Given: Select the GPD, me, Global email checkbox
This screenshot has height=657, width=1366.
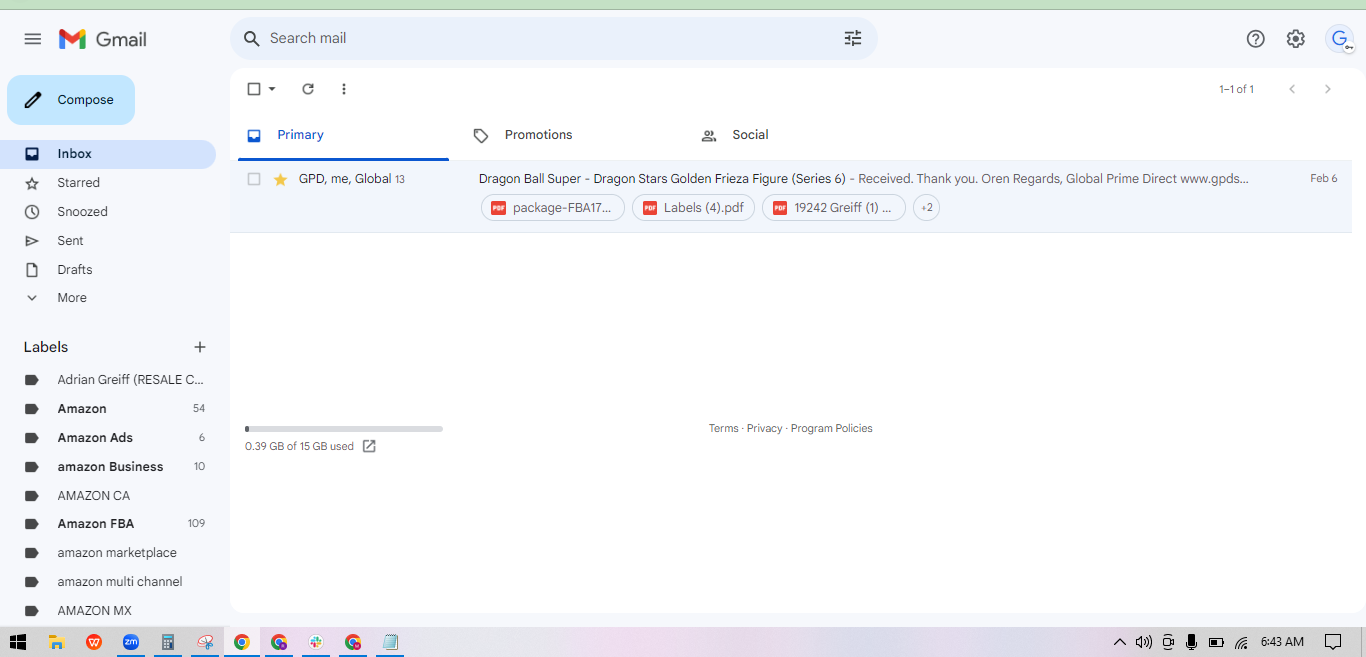Looking at the screenshot, I should 254,179.
